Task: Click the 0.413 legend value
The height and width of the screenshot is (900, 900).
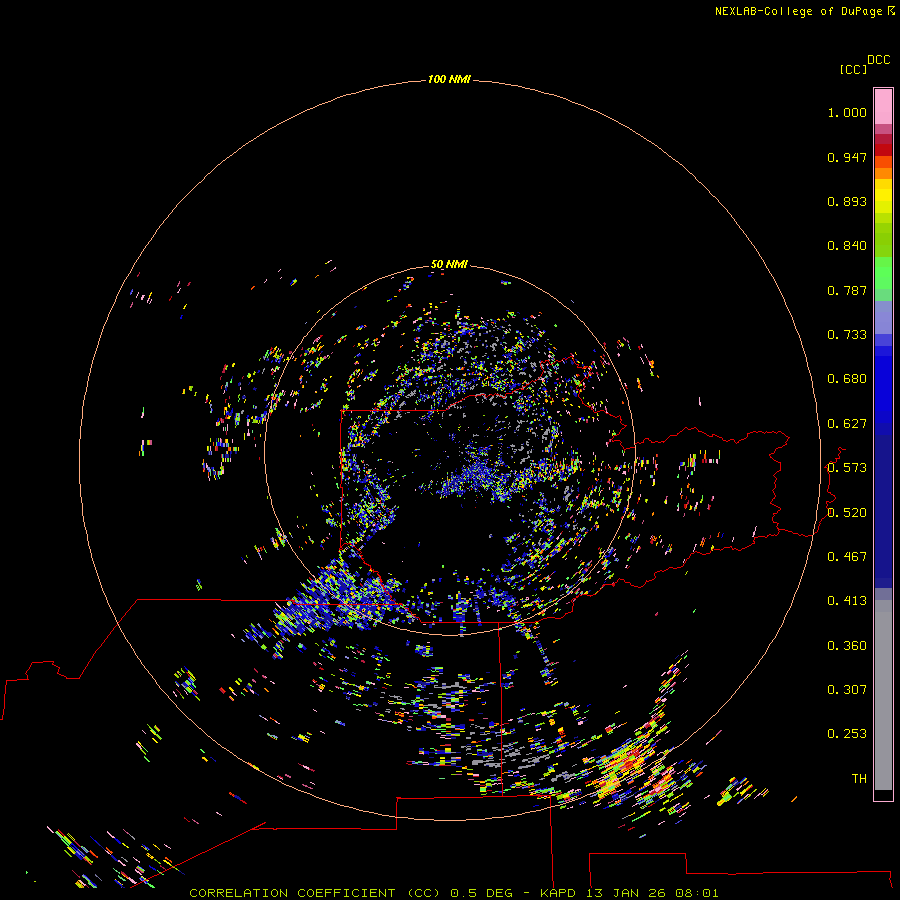Action: [847, 601]
